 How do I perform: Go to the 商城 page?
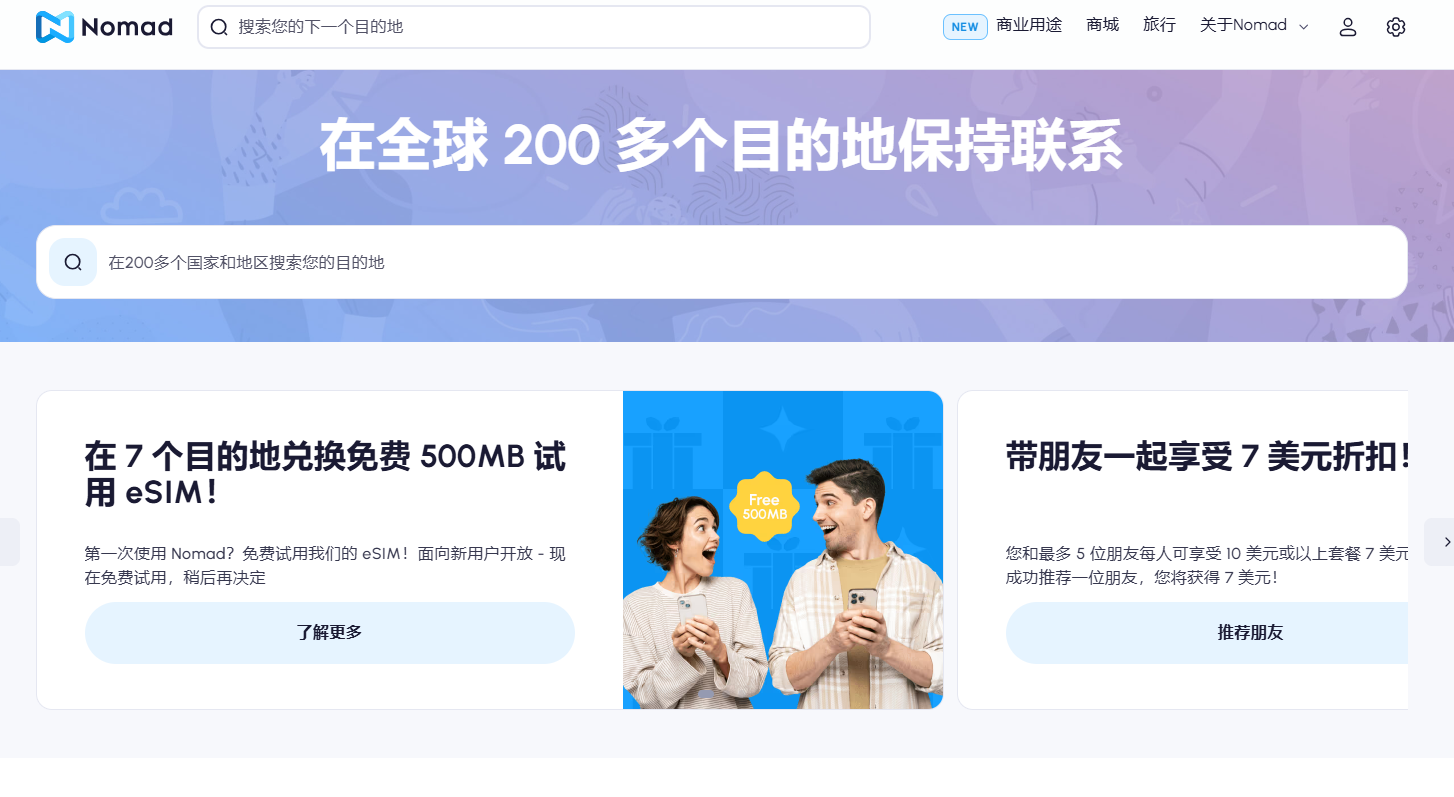[x=1103, y=25]
